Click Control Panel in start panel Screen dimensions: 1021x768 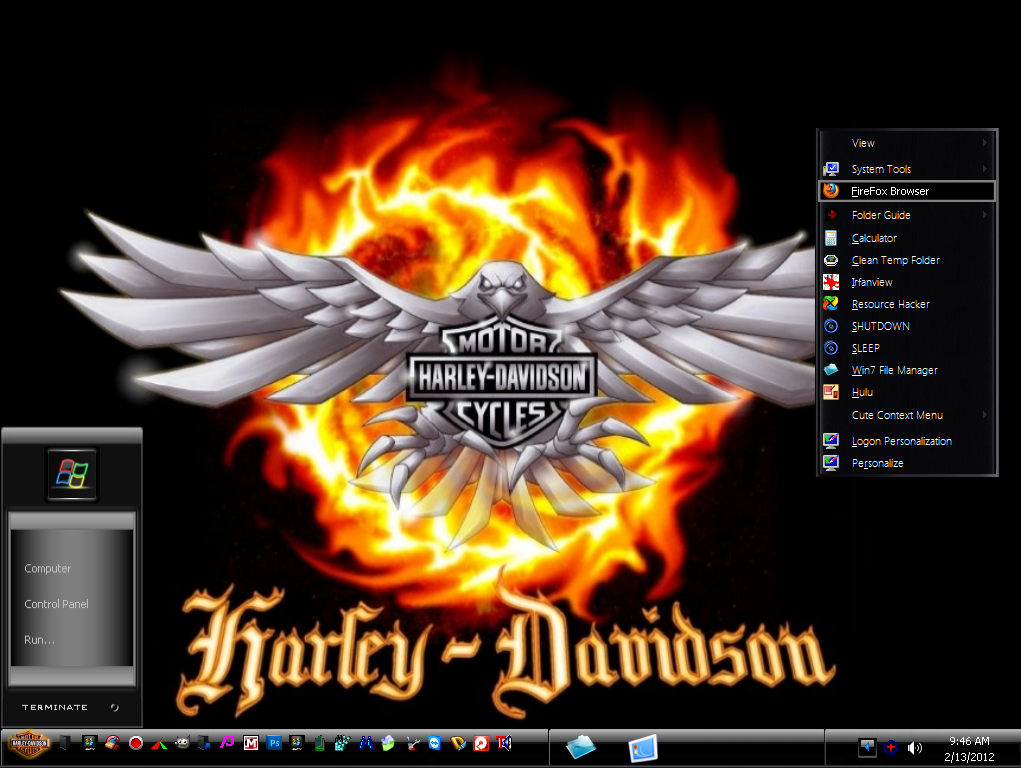pyautogui.click(x=57, y=604)
